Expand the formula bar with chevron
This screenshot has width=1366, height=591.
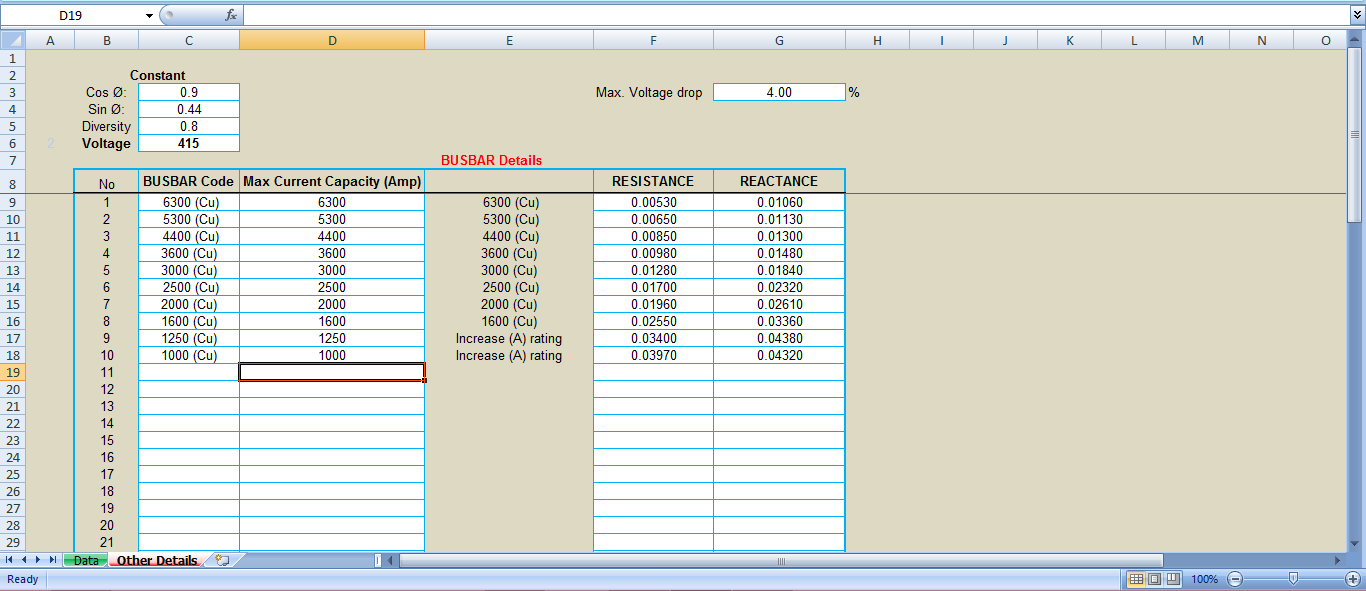click(x=1356, y=15)
